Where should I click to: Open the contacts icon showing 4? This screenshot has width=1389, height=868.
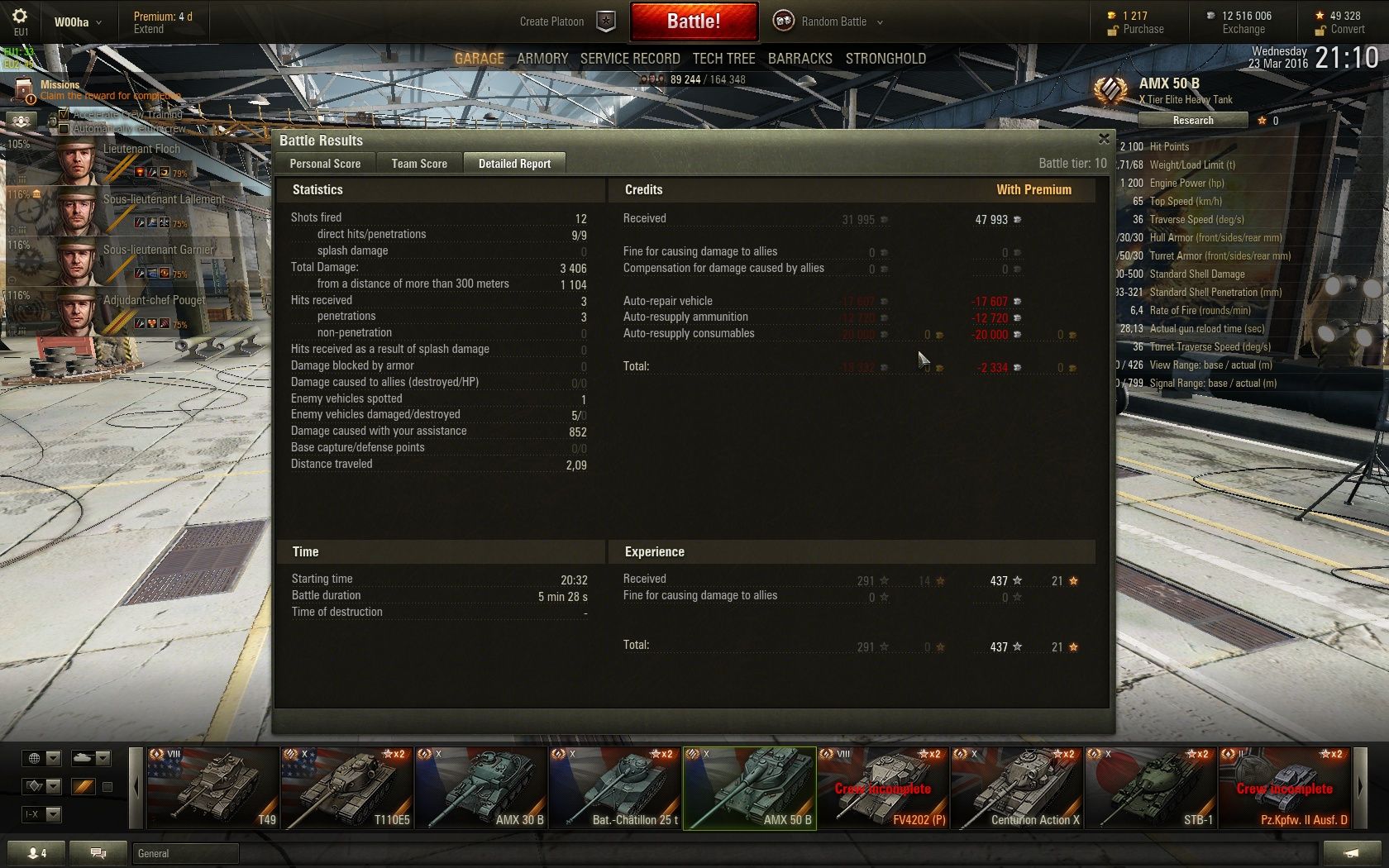click(36, 852)
